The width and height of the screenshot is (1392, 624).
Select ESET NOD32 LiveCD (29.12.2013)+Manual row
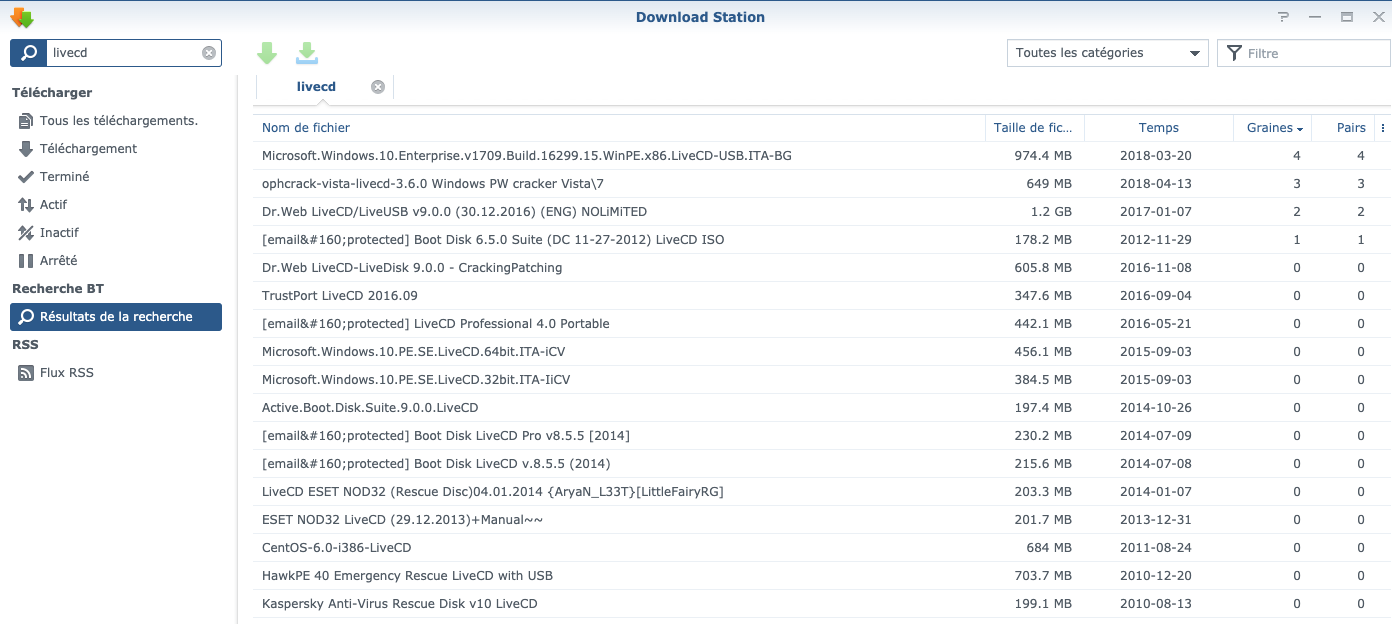(822, 520)
